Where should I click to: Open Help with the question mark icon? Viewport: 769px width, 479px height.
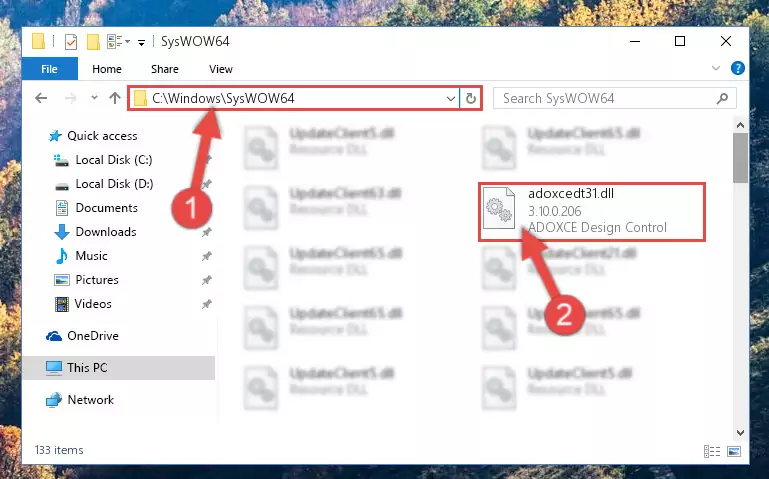click(737, 68)
